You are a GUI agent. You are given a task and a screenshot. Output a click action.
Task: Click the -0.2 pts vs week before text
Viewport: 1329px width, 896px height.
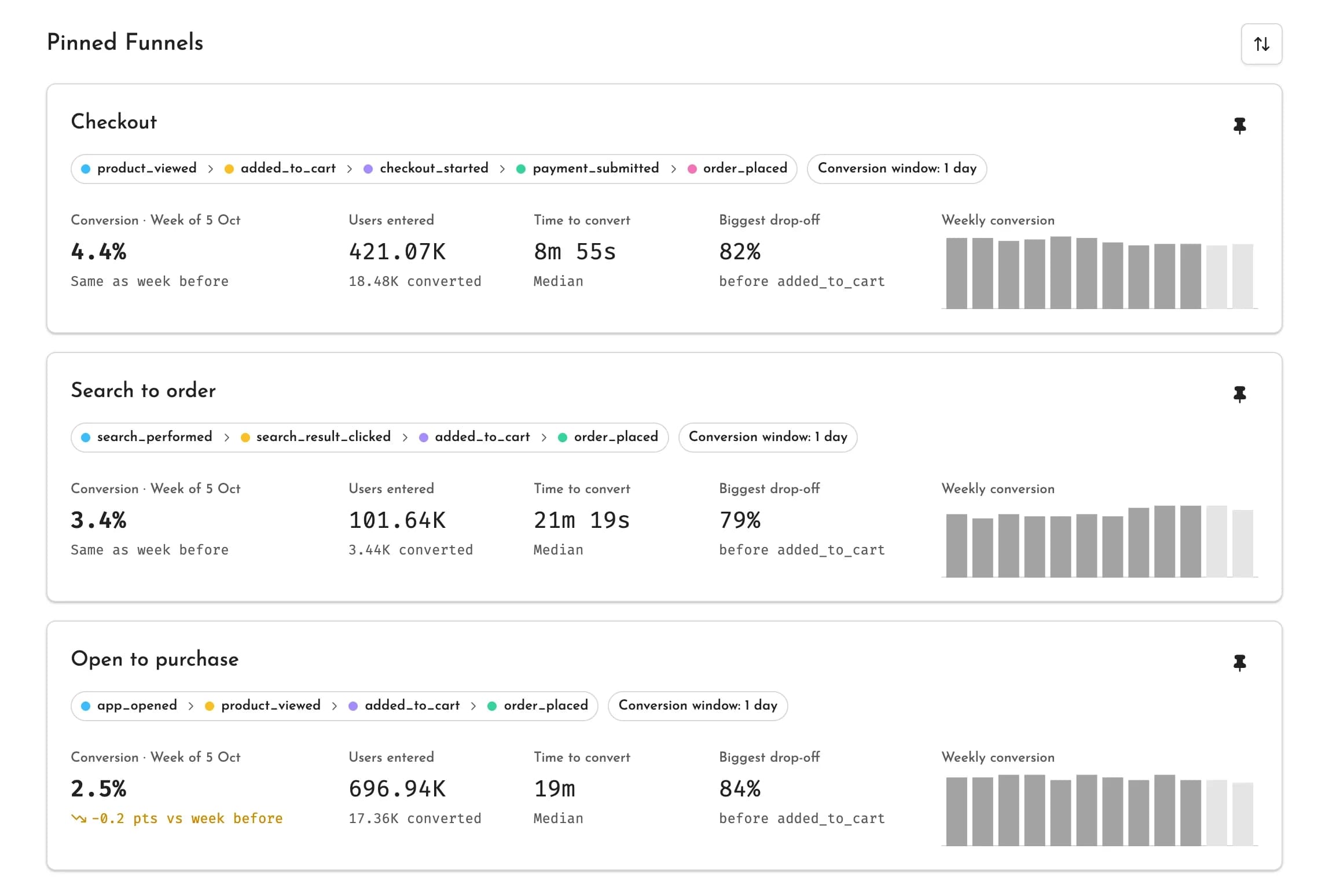click(x=177, y=818)
